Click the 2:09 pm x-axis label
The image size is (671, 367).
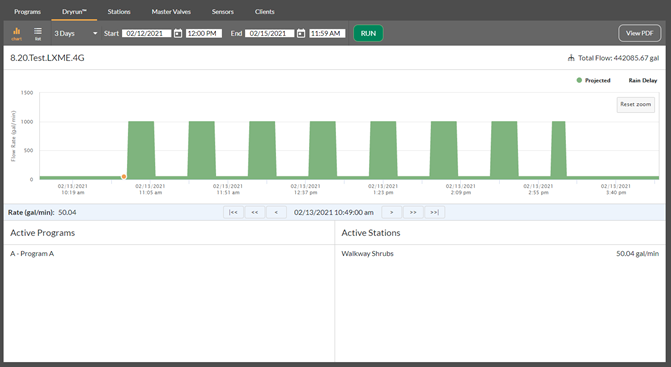point(460,189)
